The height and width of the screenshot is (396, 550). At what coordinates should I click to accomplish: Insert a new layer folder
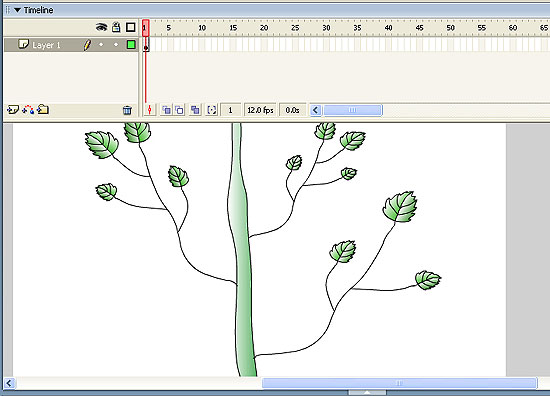43,110
